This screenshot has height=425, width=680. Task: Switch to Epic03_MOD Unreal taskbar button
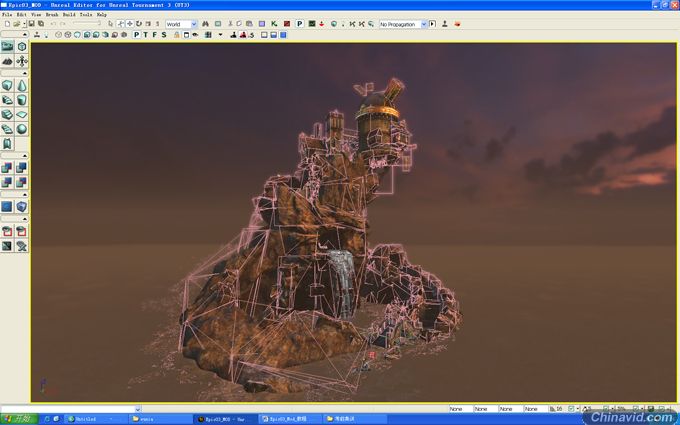point(225,419)
